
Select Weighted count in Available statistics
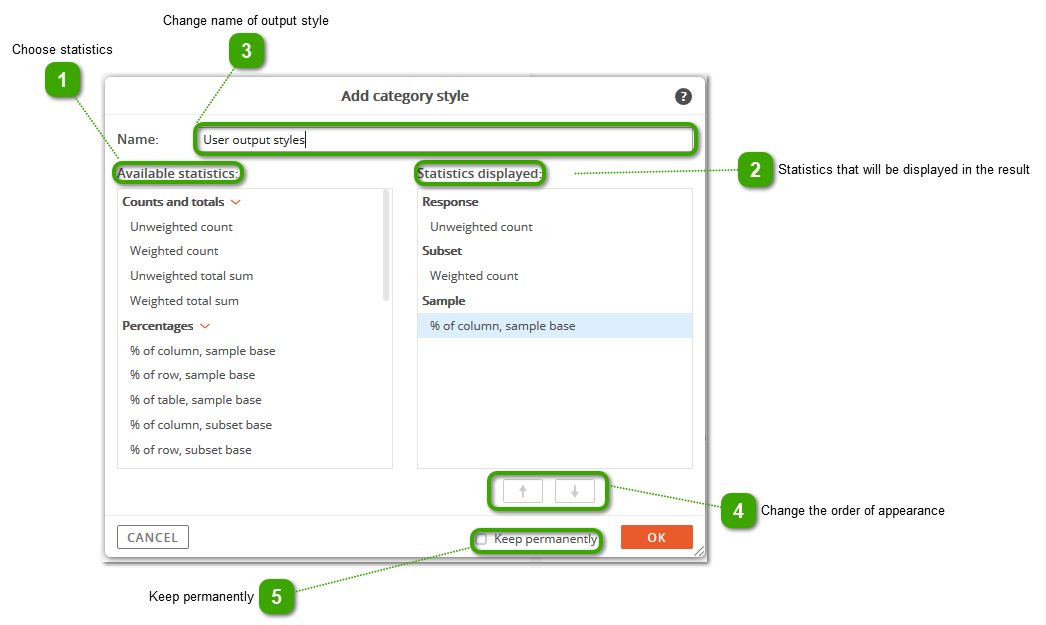coord(174,251)
